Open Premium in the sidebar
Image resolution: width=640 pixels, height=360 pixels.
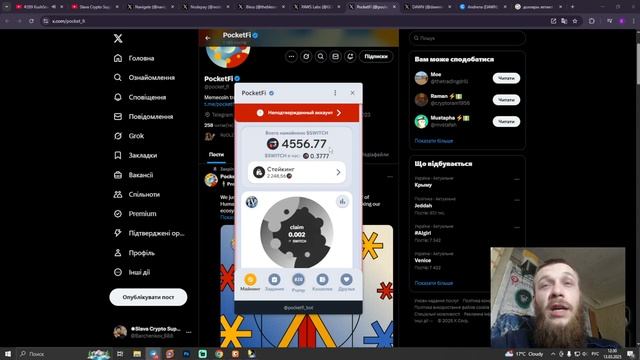point(135,214)
